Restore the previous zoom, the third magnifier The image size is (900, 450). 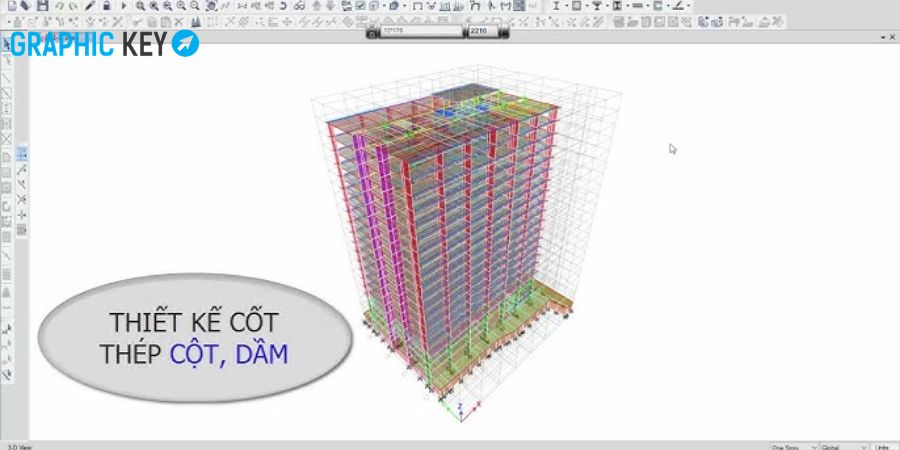(167, 6)
